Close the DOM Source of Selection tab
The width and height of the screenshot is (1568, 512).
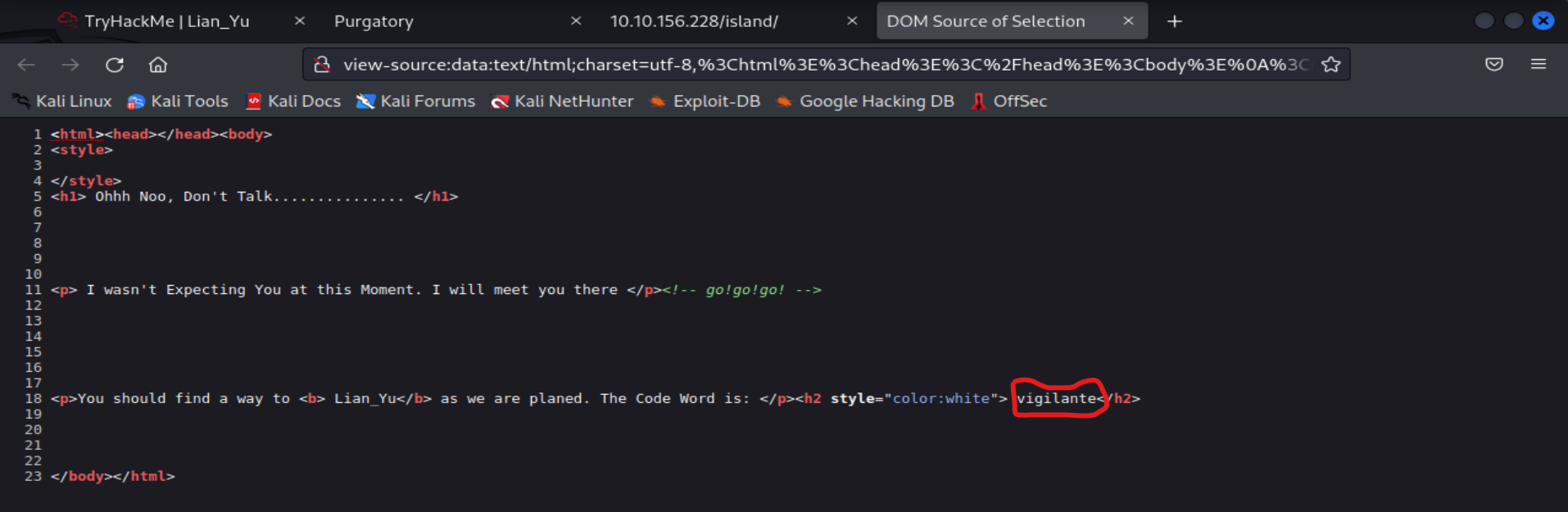point(1128,21)
